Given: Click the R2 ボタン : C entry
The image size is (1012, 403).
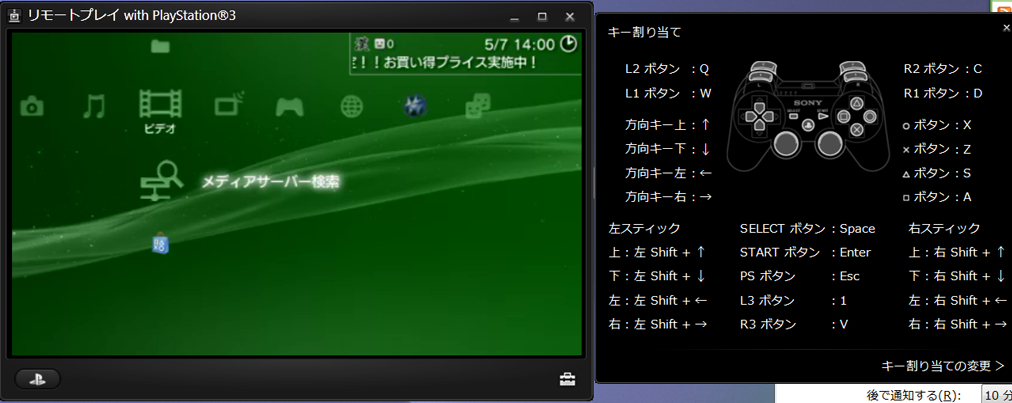Looking at the screenshot, I should [x=942, y=69].
